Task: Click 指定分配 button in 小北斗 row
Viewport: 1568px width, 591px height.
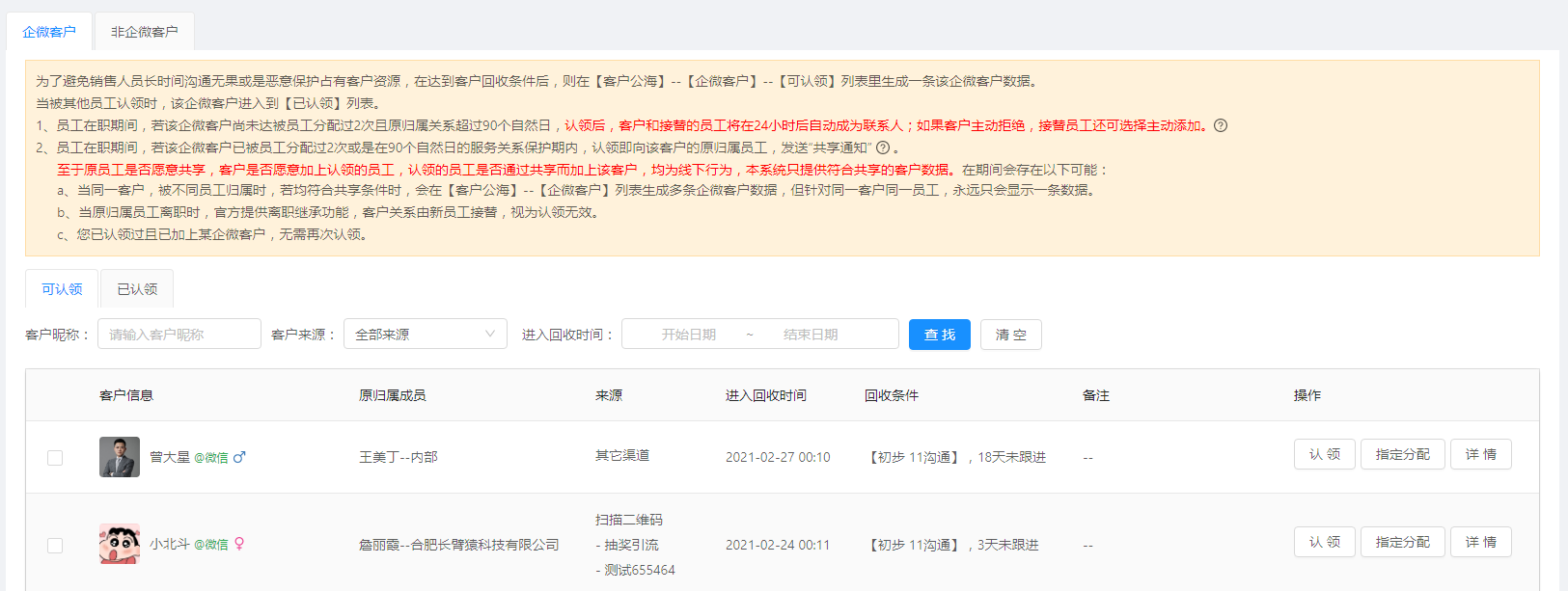Action: pos(1403,542)
